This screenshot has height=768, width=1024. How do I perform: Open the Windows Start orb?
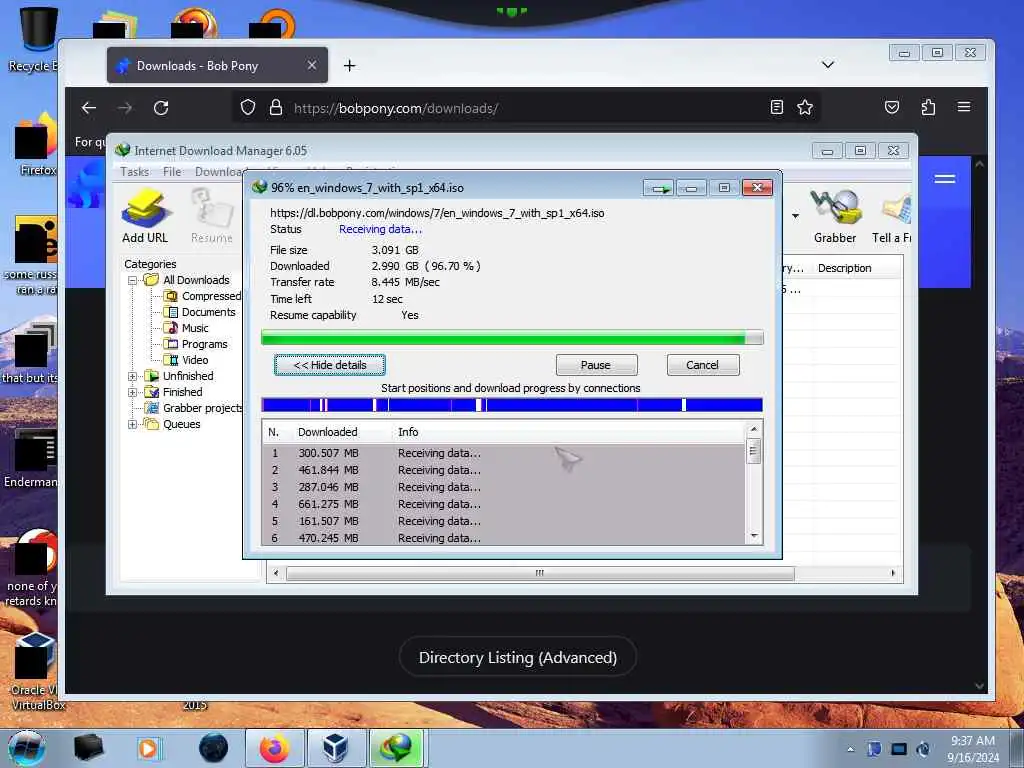point(26,748)
